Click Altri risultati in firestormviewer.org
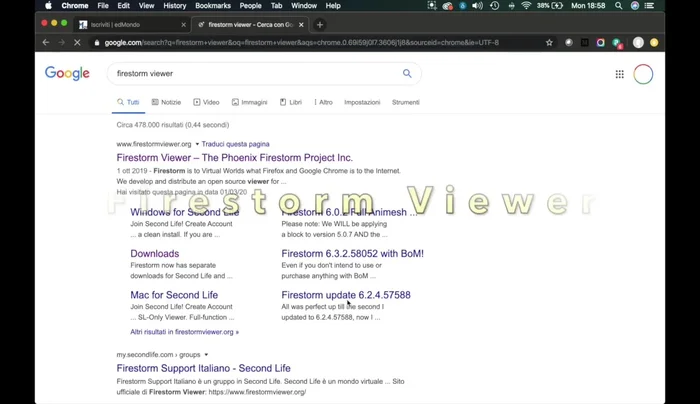700x404 pixels. (184, 332)
